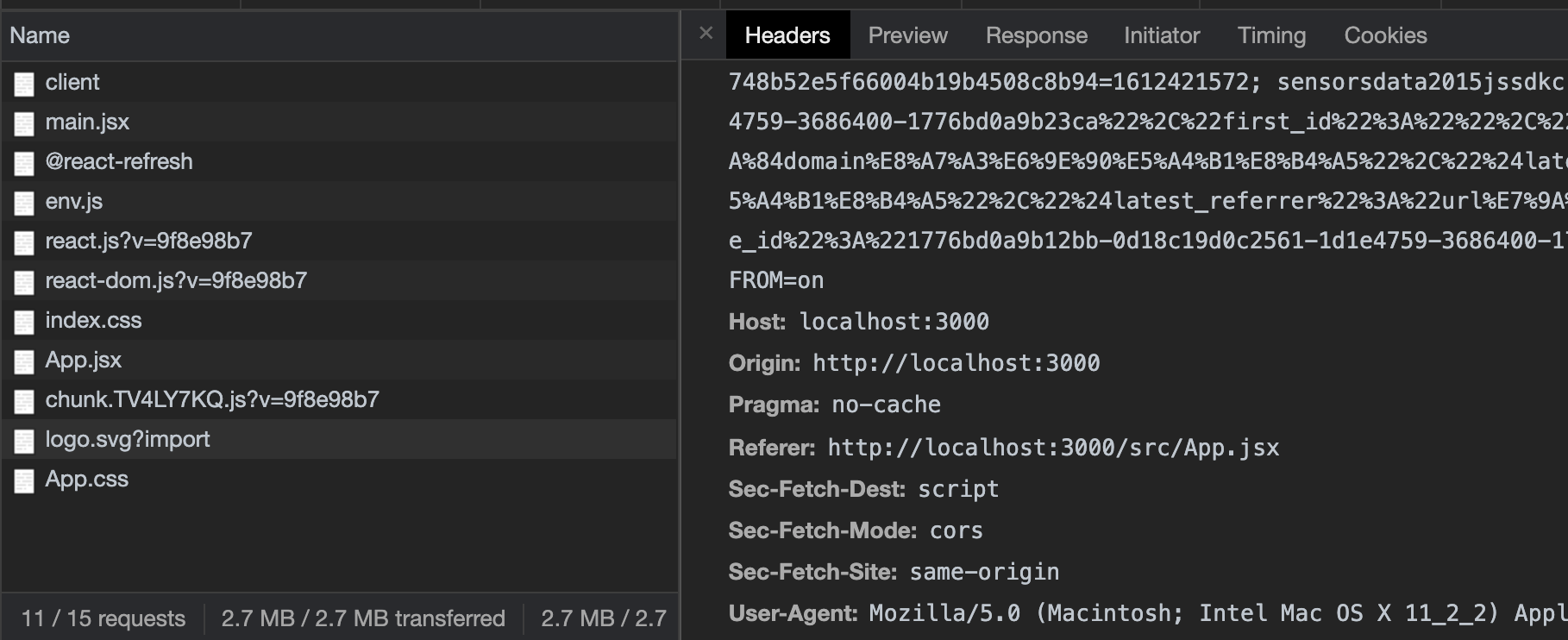Open the Preview tab
This screenshot has height=640, width=1568.
[907, 35]
